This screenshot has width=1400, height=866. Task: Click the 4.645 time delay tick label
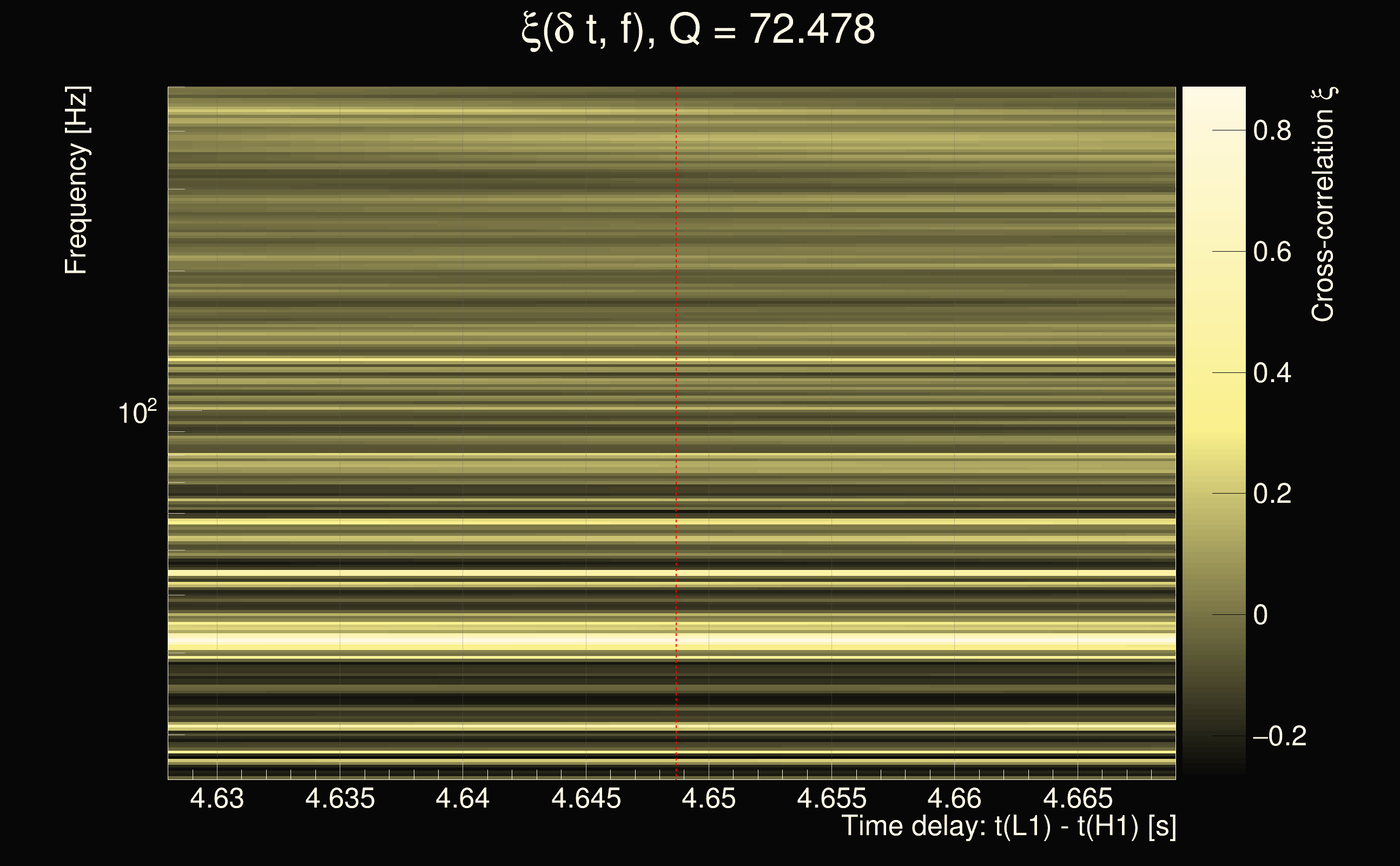586,798
